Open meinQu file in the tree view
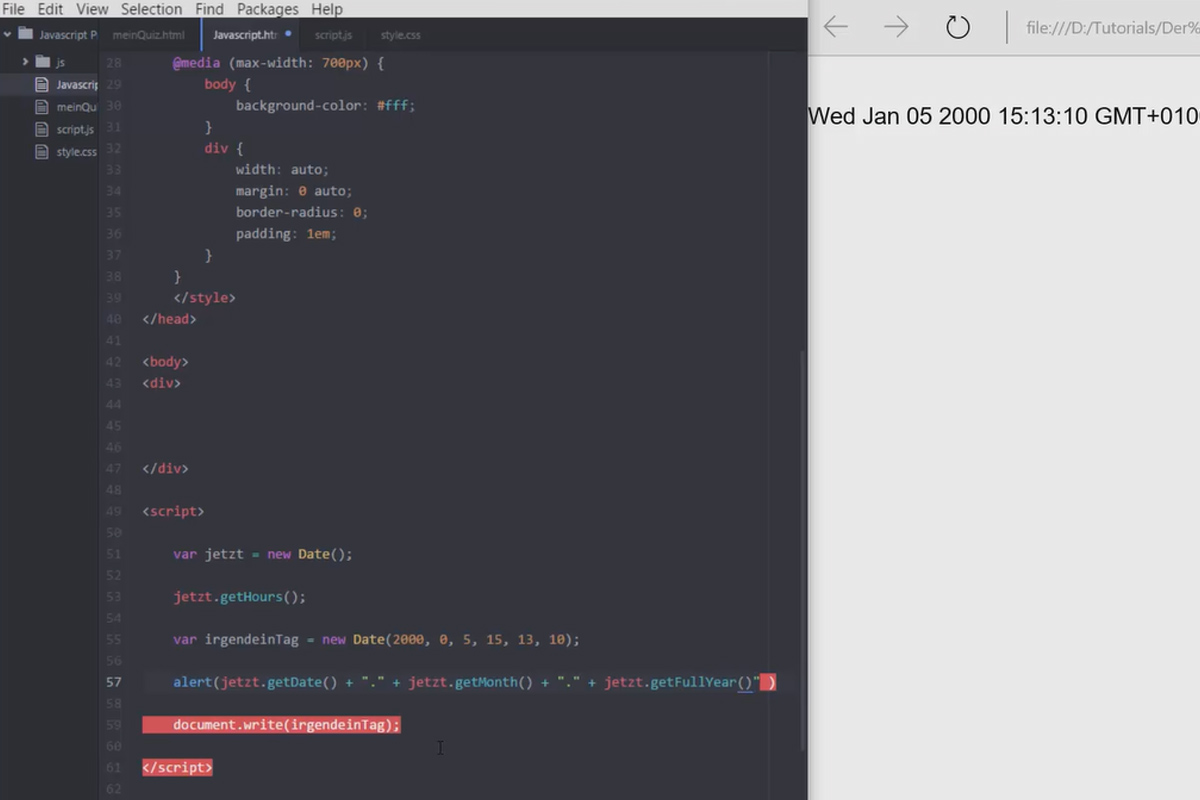This screenshot has height=800, width=1200. point(76,107)
